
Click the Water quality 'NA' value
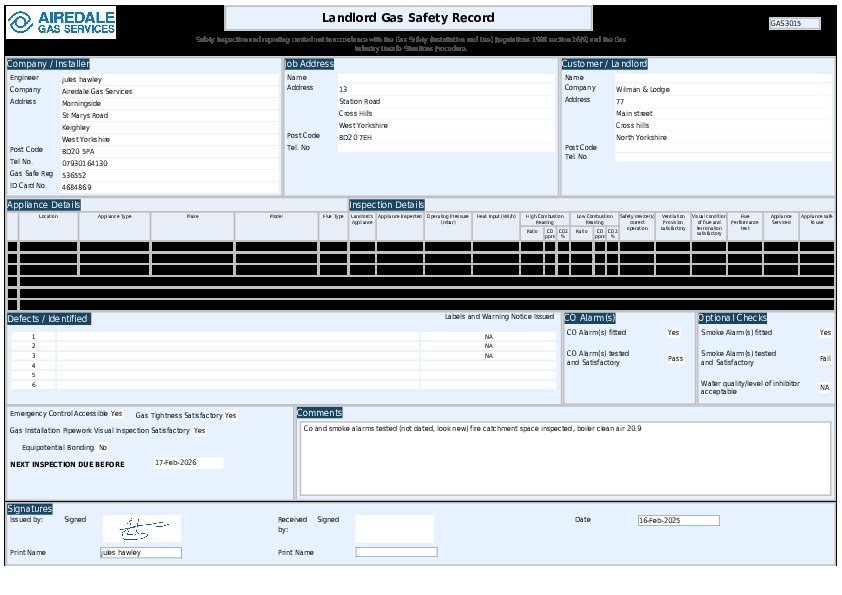(x=824, y=387)
